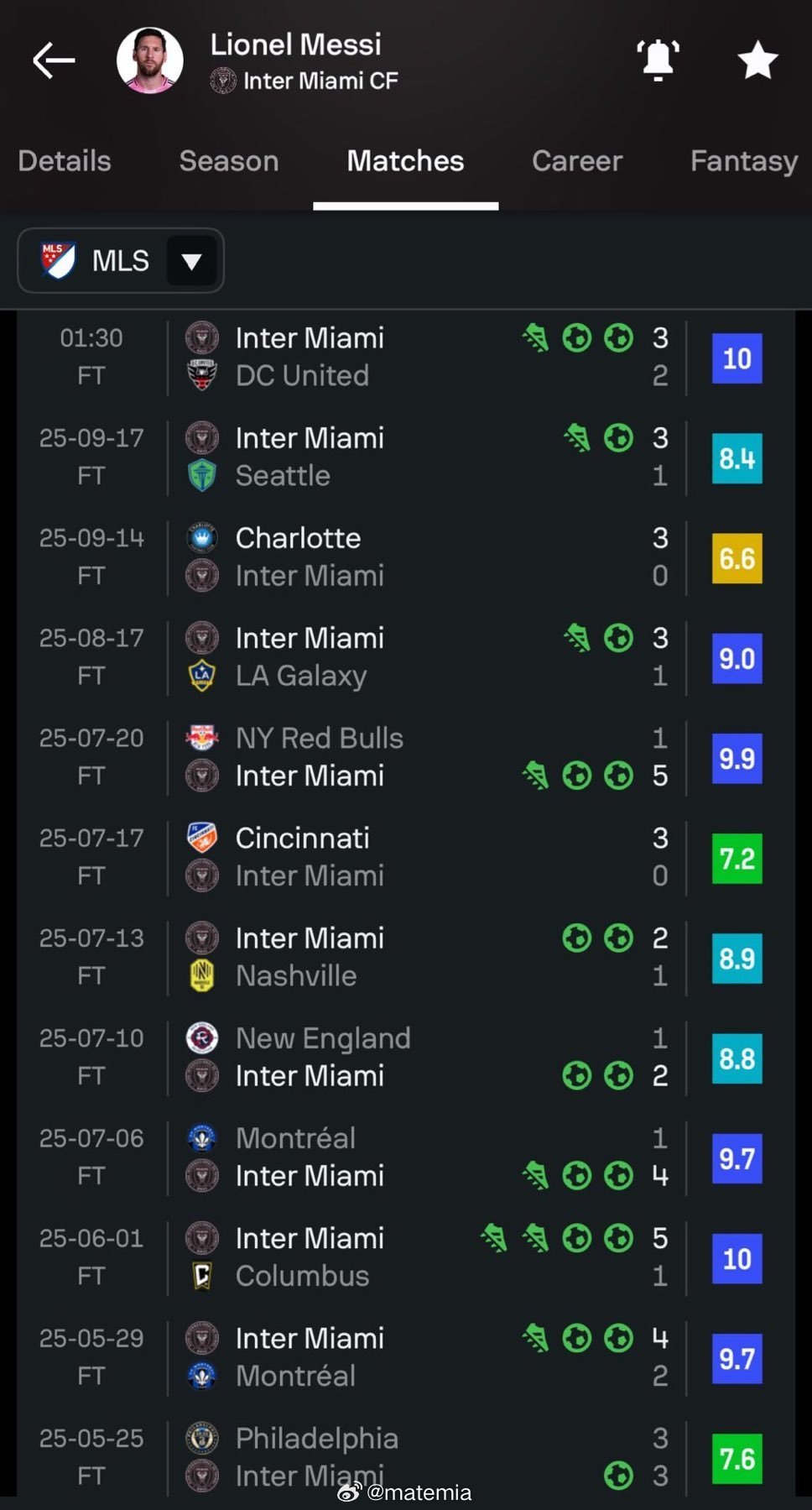
Task: Click the Nashville team crest icon
Action: 202,975
